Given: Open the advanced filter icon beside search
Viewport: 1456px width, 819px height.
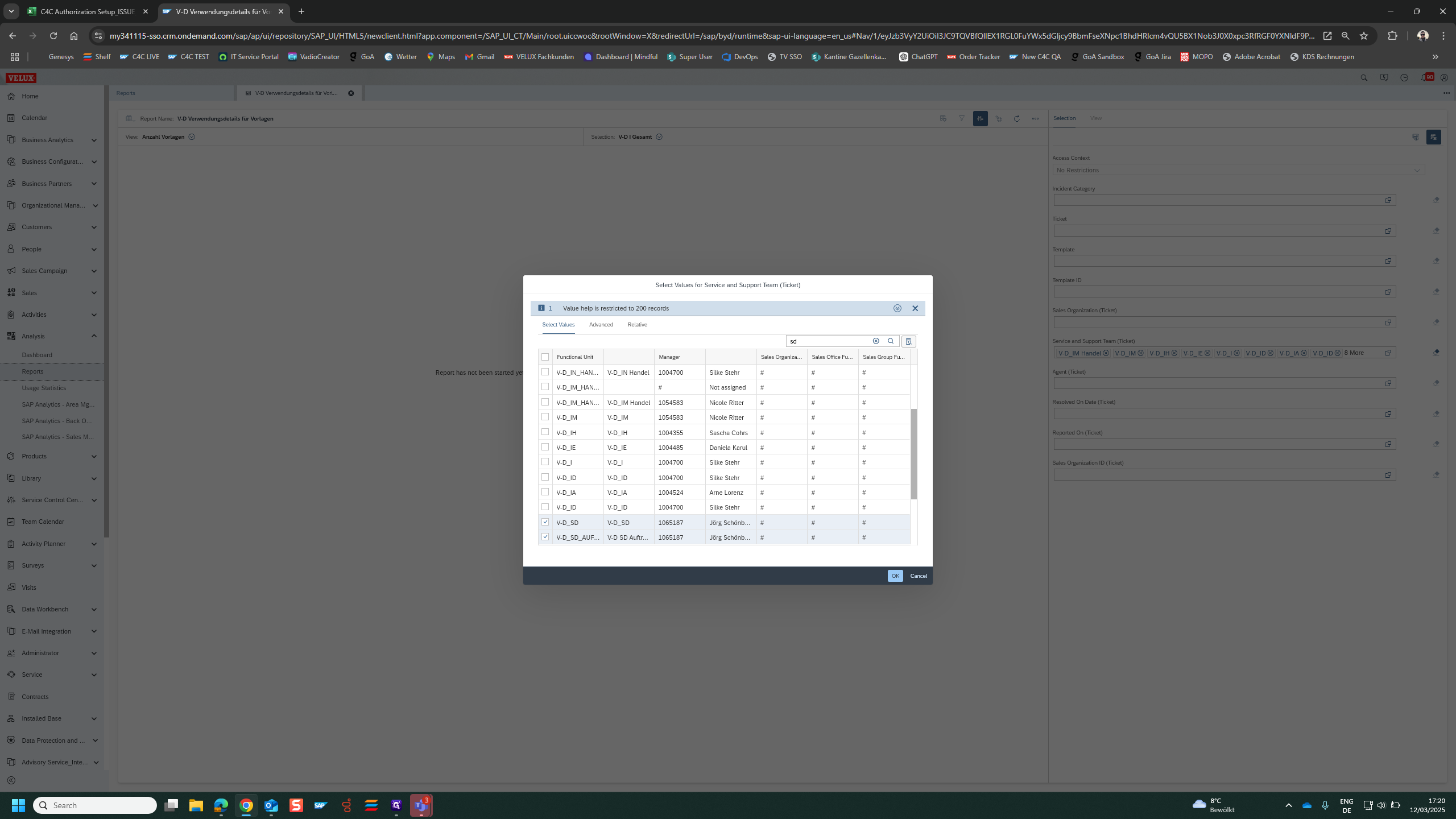Looking at the screenshot, I should point(908,341).
